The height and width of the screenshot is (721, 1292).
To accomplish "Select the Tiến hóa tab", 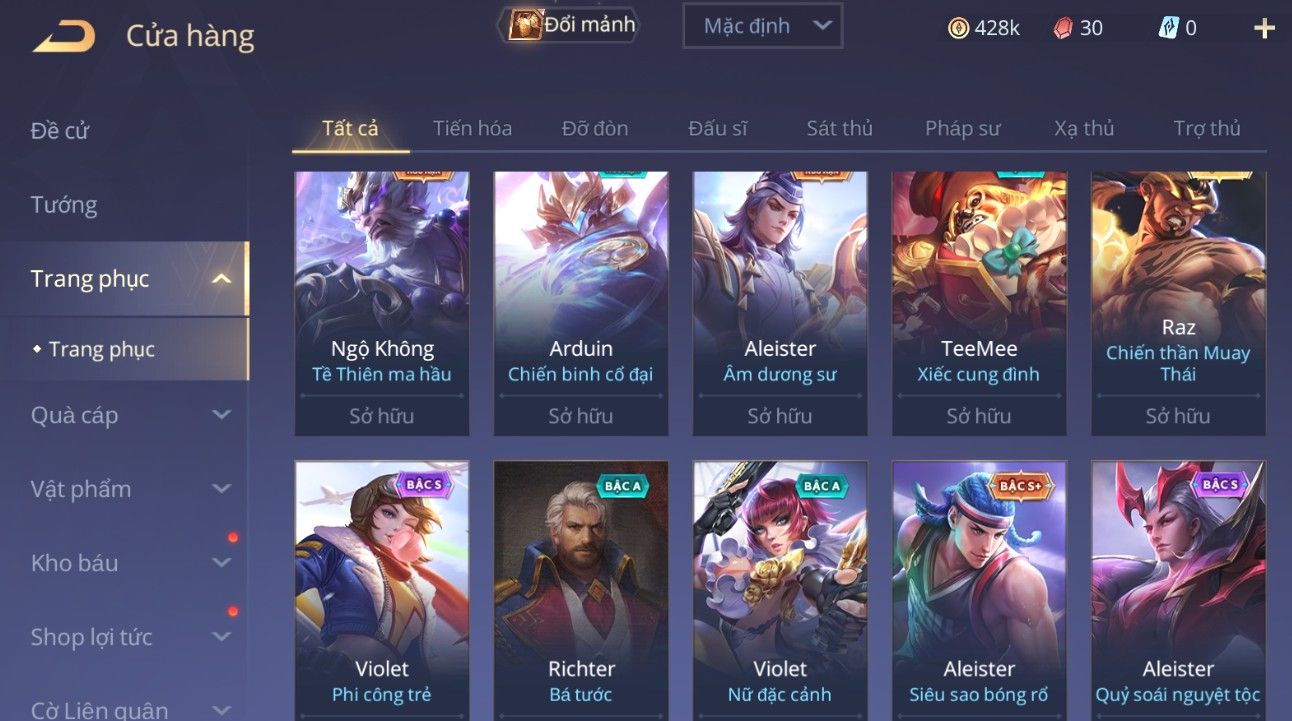I will pyautogui.click(x=472, y=128).
